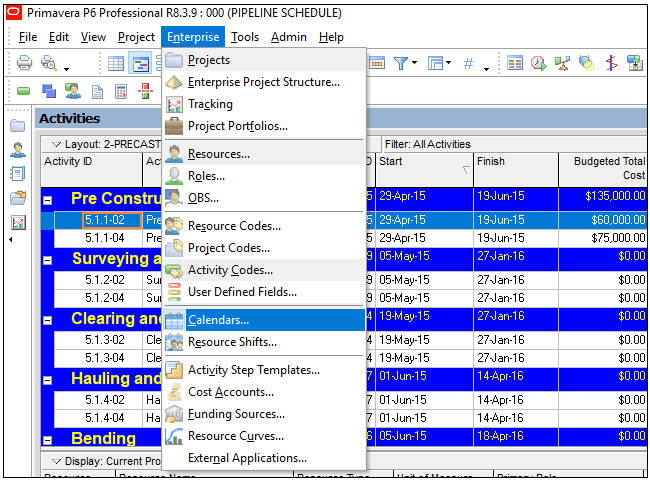Choose User Defined Fields... menu entry

pyautogui.click(x=264, y=292)
